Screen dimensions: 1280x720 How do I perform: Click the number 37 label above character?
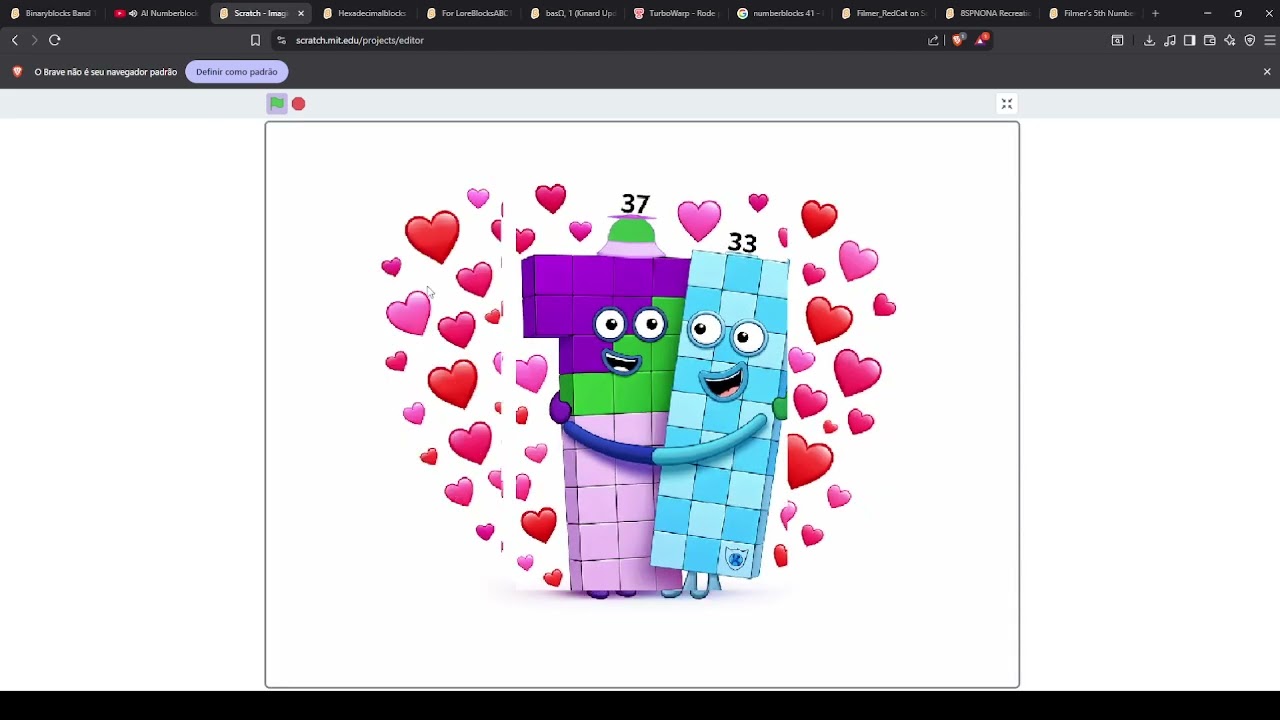click(635, 204)
